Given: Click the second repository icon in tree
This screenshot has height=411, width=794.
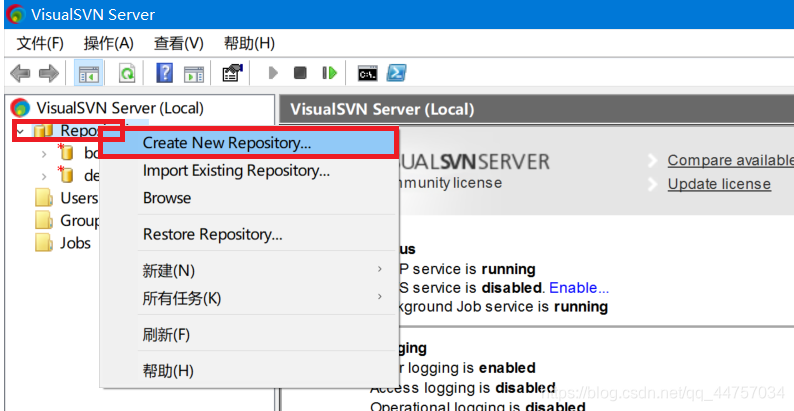Looking at the screenshot, I should [65, 175].
